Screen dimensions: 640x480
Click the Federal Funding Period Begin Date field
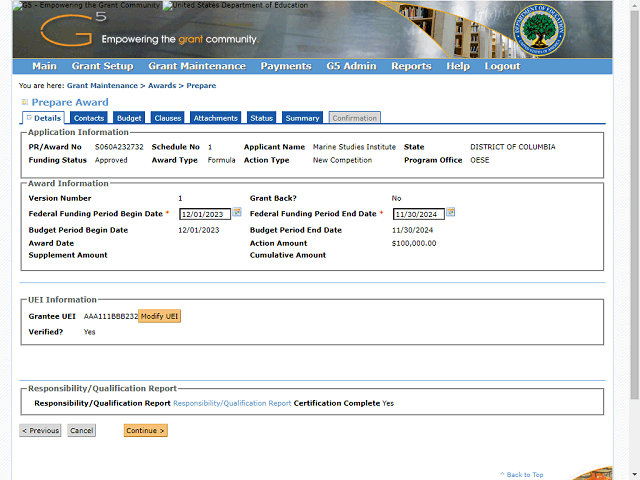[204, 214]
